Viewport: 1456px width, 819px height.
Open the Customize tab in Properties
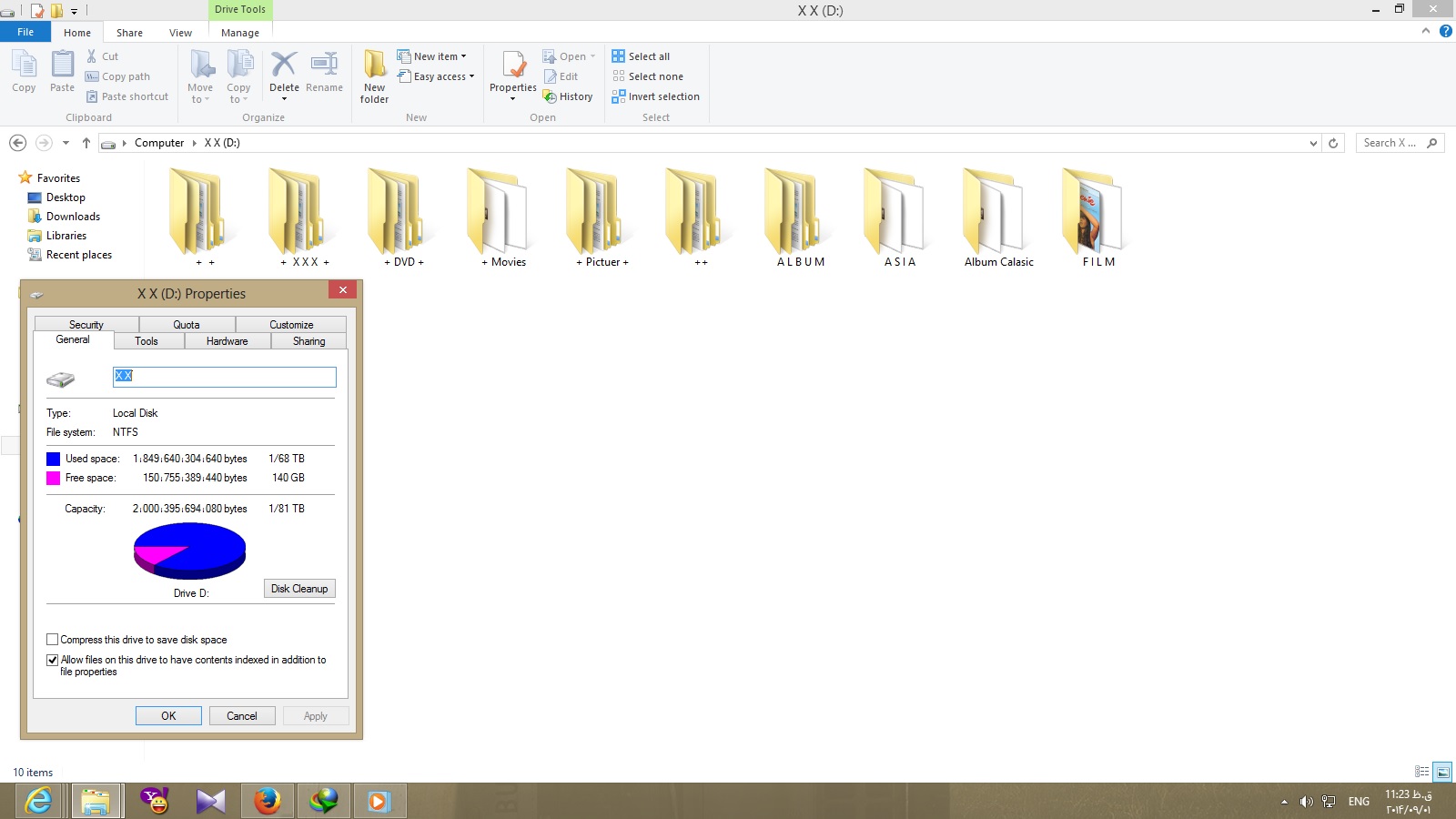click(x=291, y=325)
